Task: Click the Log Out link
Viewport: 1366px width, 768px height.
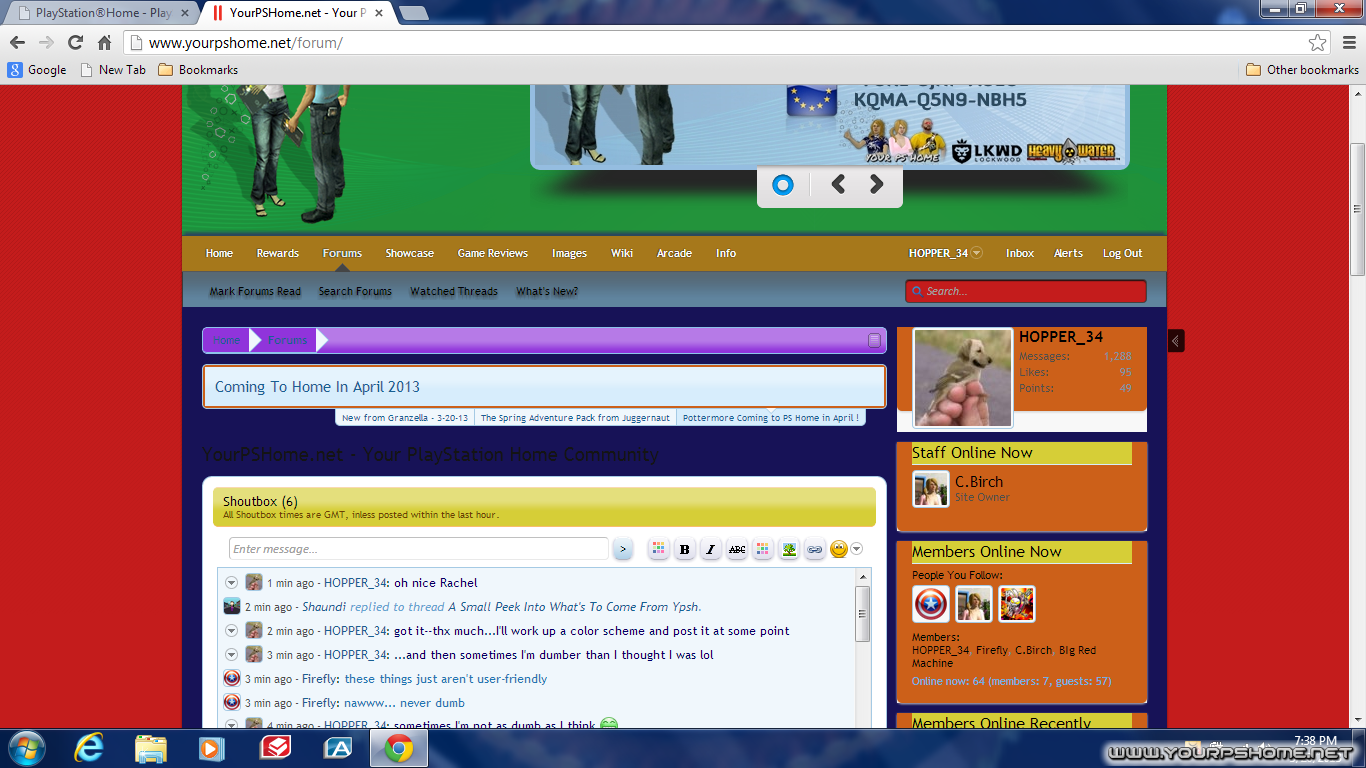Action: [x=1122, y=253]
